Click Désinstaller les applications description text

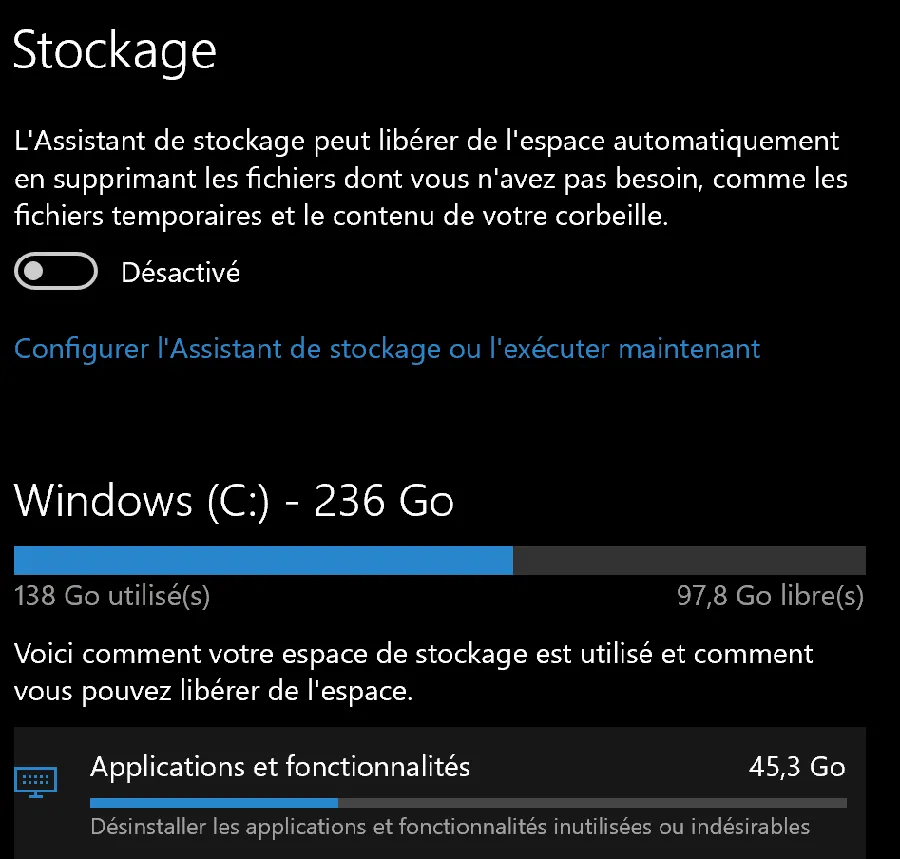450,826
